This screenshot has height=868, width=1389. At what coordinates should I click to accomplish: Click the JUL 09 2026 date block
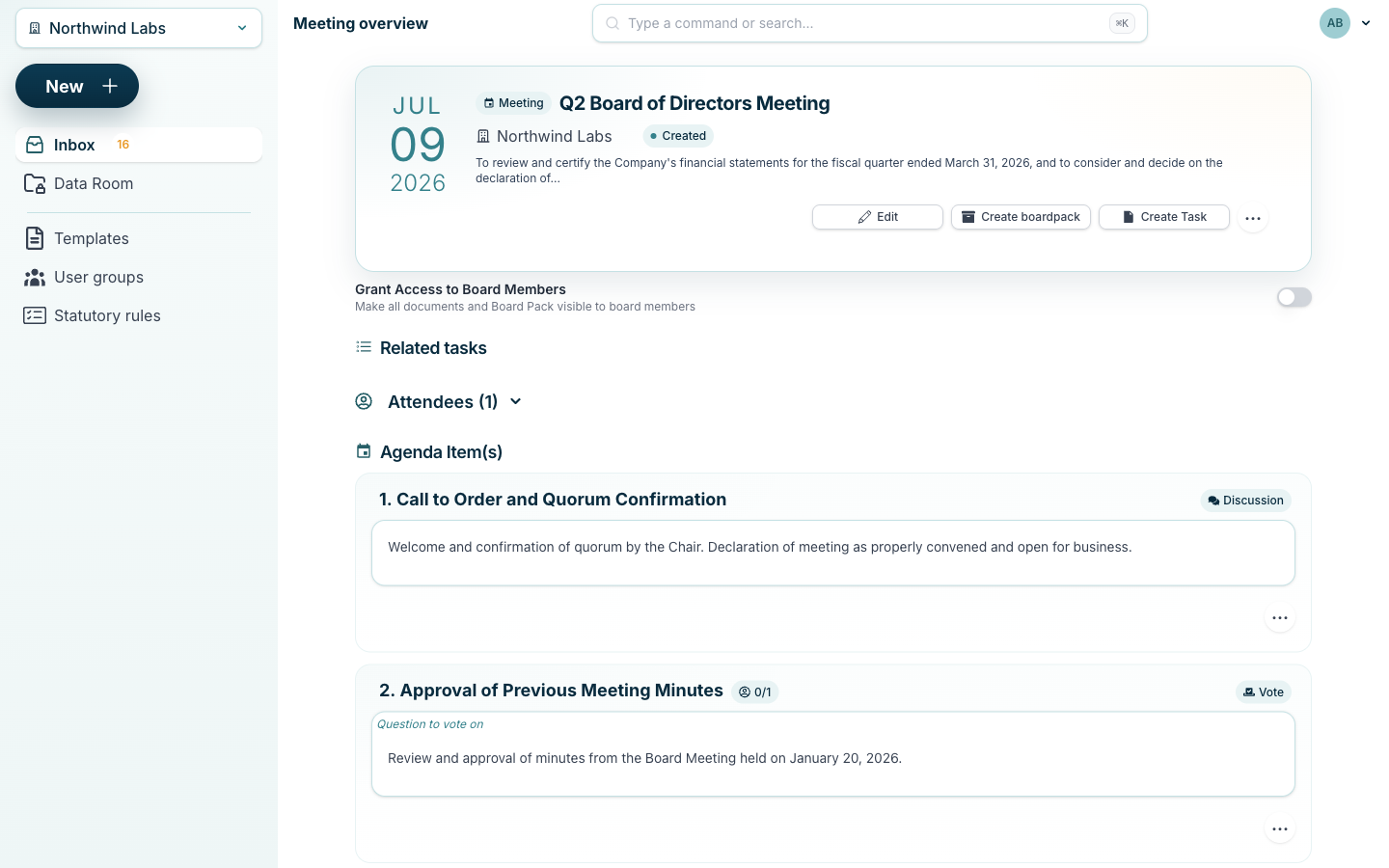click(418, 145)
